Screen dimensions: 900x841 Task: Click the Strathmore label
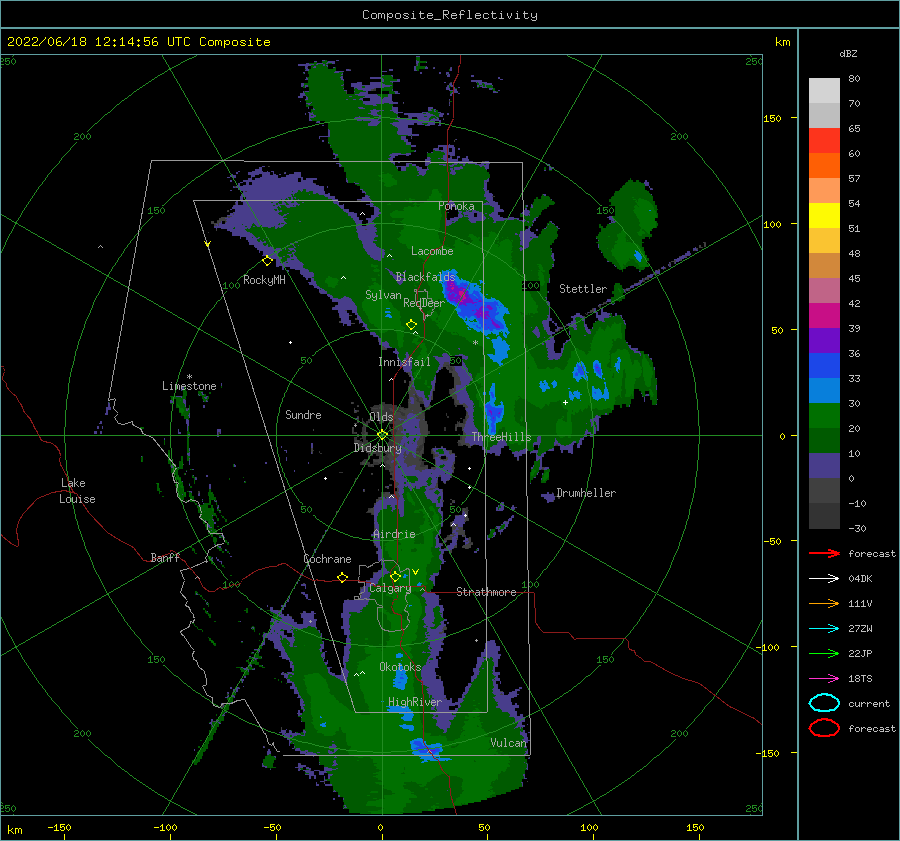point(486,592)
